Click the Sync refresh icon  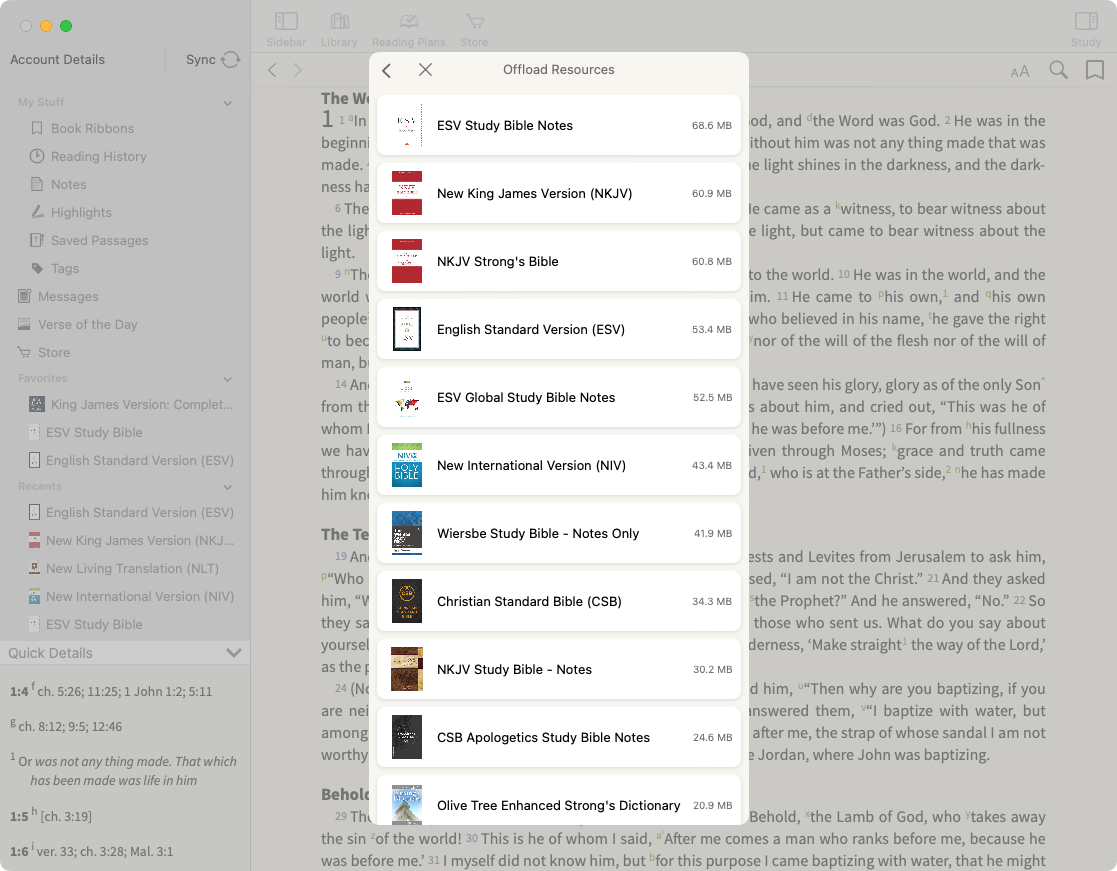[231, 60]
